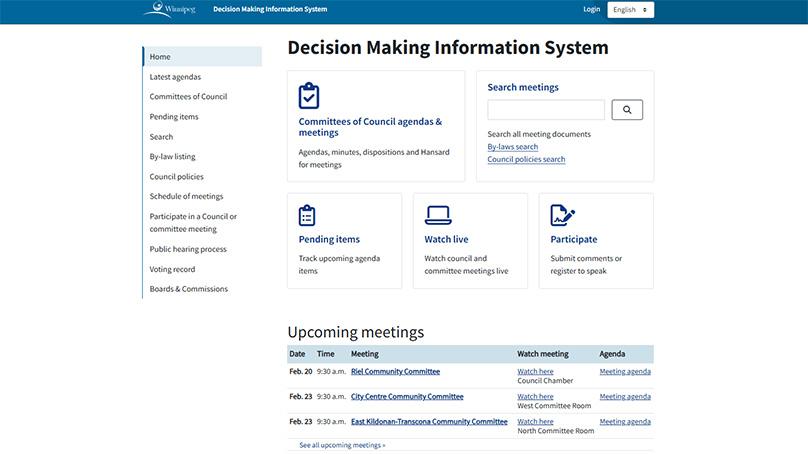
Task: Open Latest agendas in sidebar
Action: tap(175, 77)
